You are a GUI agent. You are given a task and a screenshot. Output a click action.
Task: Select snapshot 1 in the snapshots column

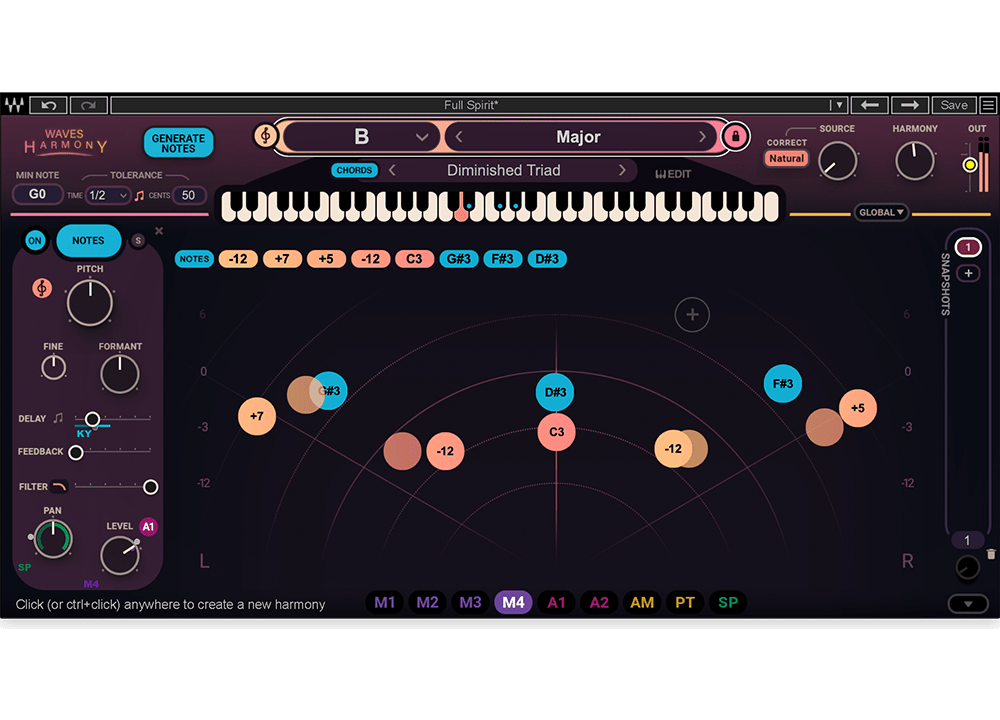tap(968, 247)
